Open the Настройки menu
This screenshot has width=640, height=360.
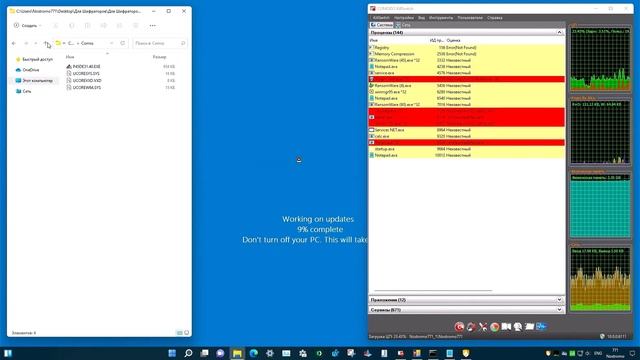404,18
